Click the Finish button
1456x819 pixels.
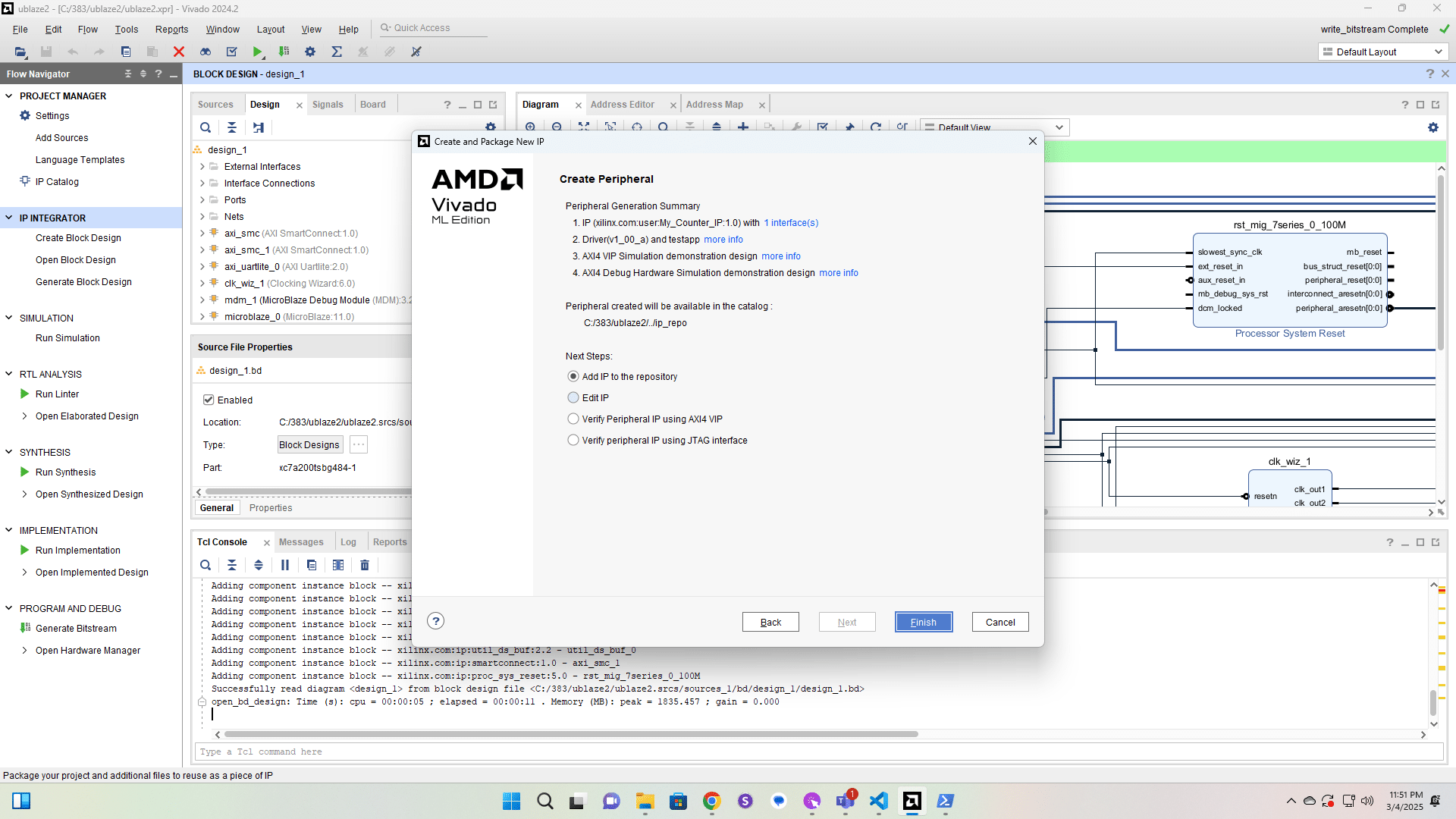[923, 622]
